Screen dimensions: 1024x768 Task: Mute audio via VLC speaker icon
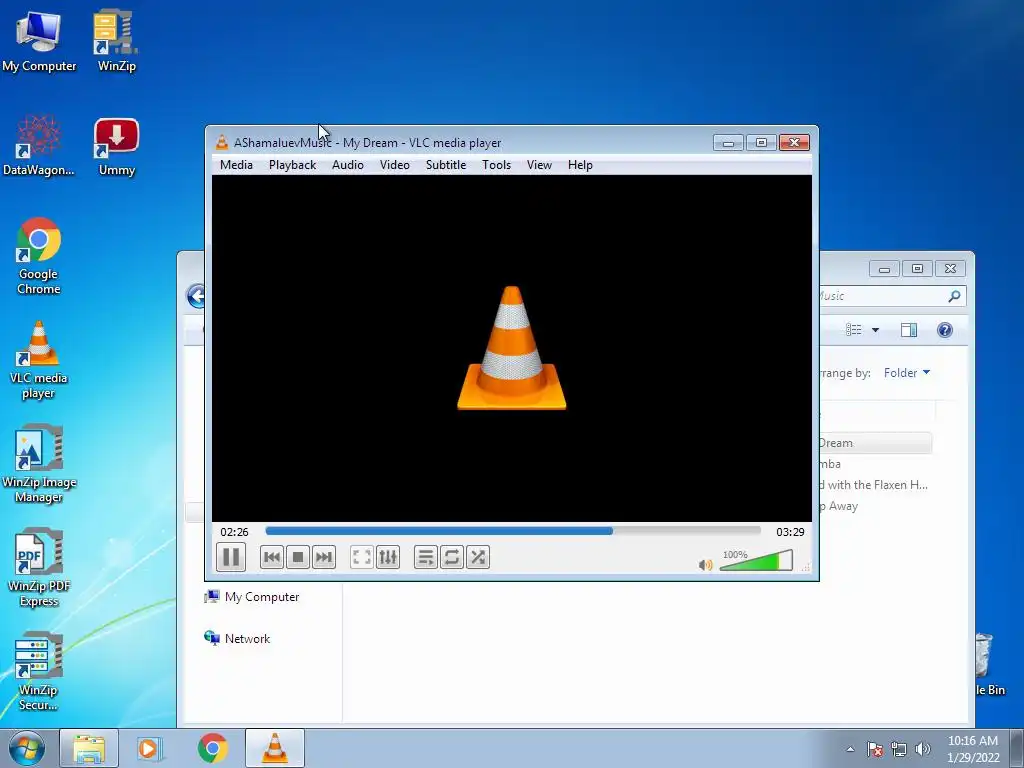pos(705,564)
